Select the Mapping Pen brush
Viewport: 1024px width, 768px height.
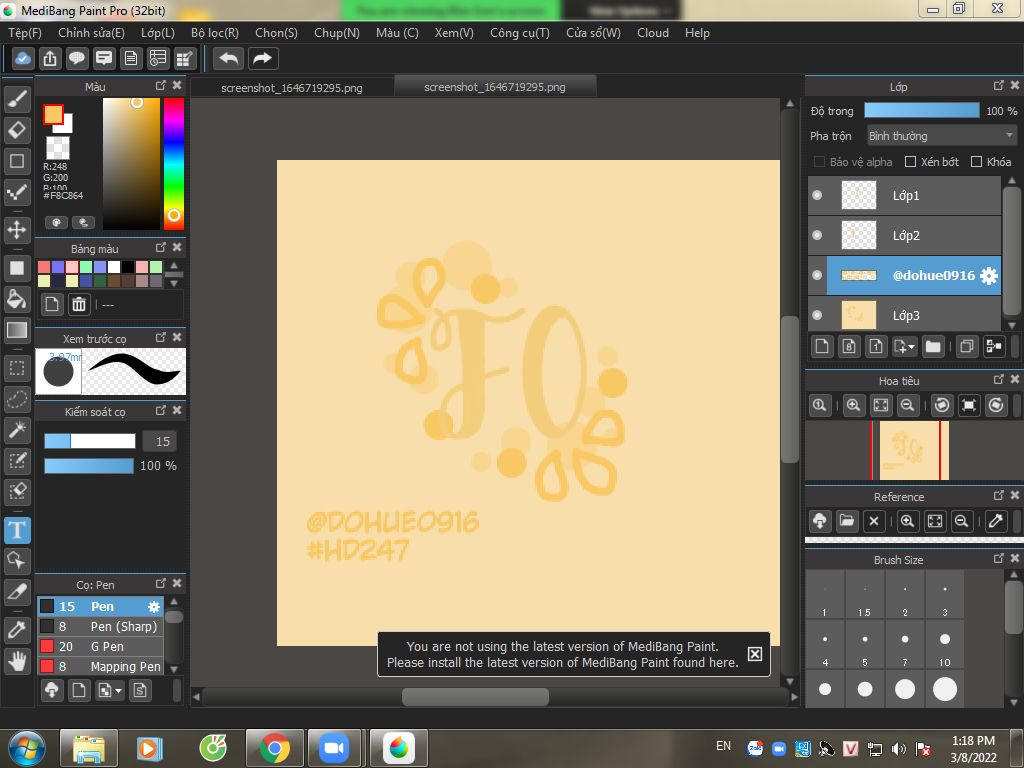click(101, 666)
